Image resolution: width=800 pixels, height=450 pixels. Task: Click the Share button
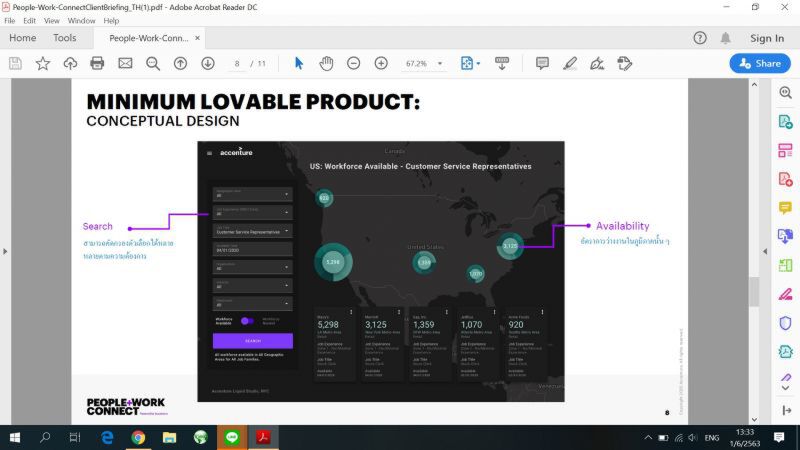point(760,63)
